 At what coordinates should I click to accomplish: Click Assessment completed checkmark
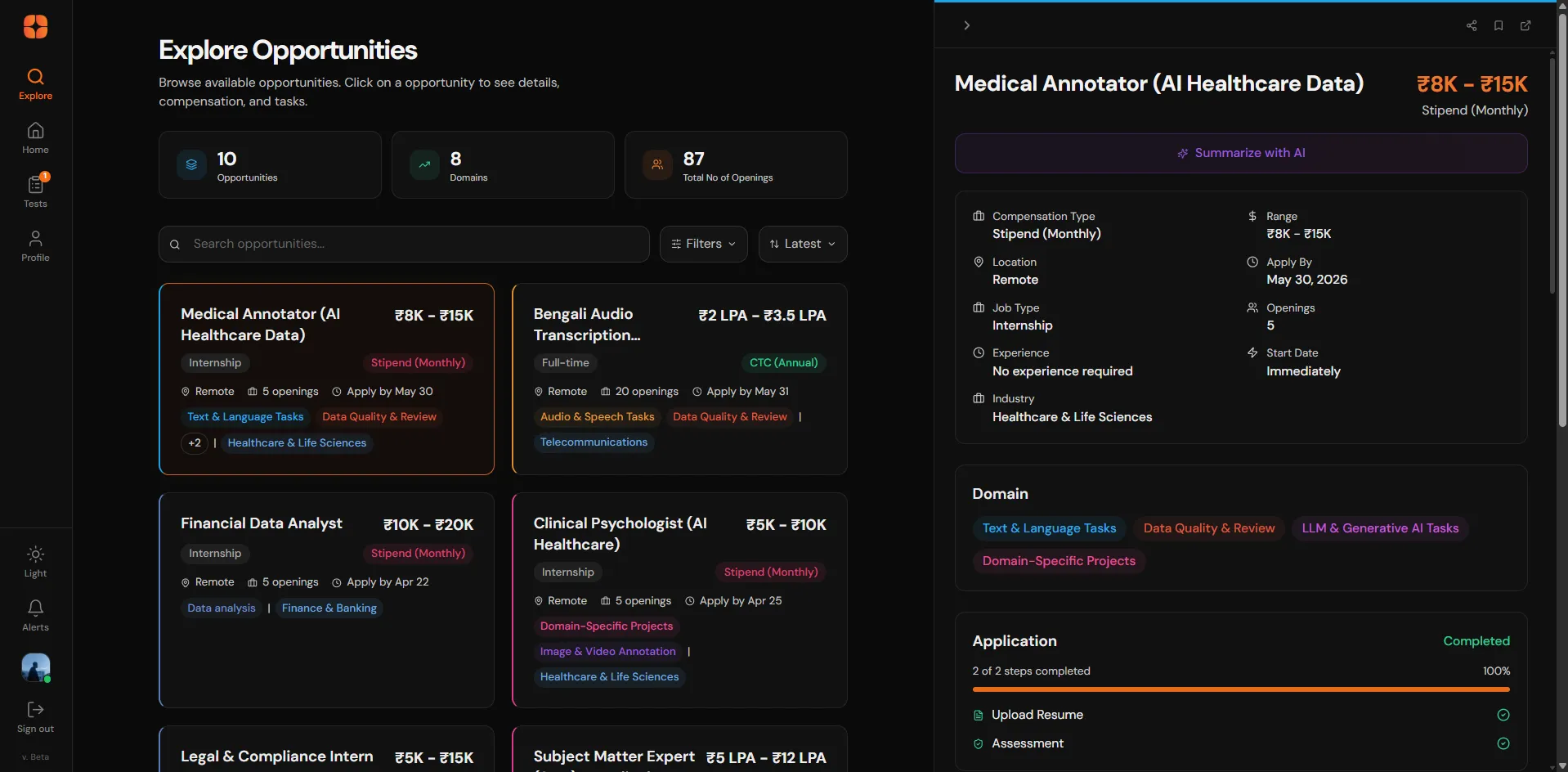[1503, 743]
